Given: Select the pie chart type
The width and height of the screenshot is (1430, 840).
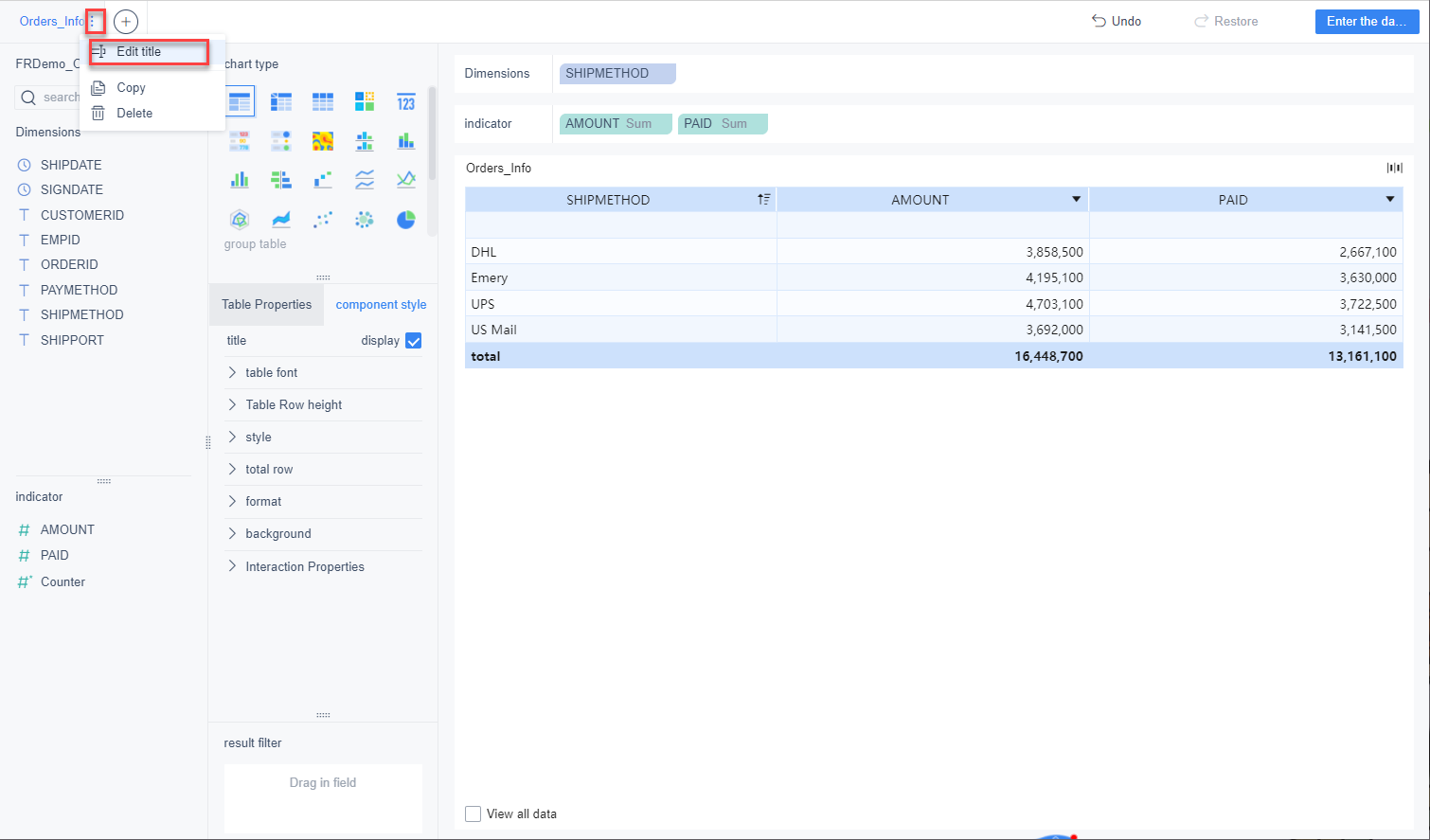Looking at the screenshot, I should click(406, 220).
